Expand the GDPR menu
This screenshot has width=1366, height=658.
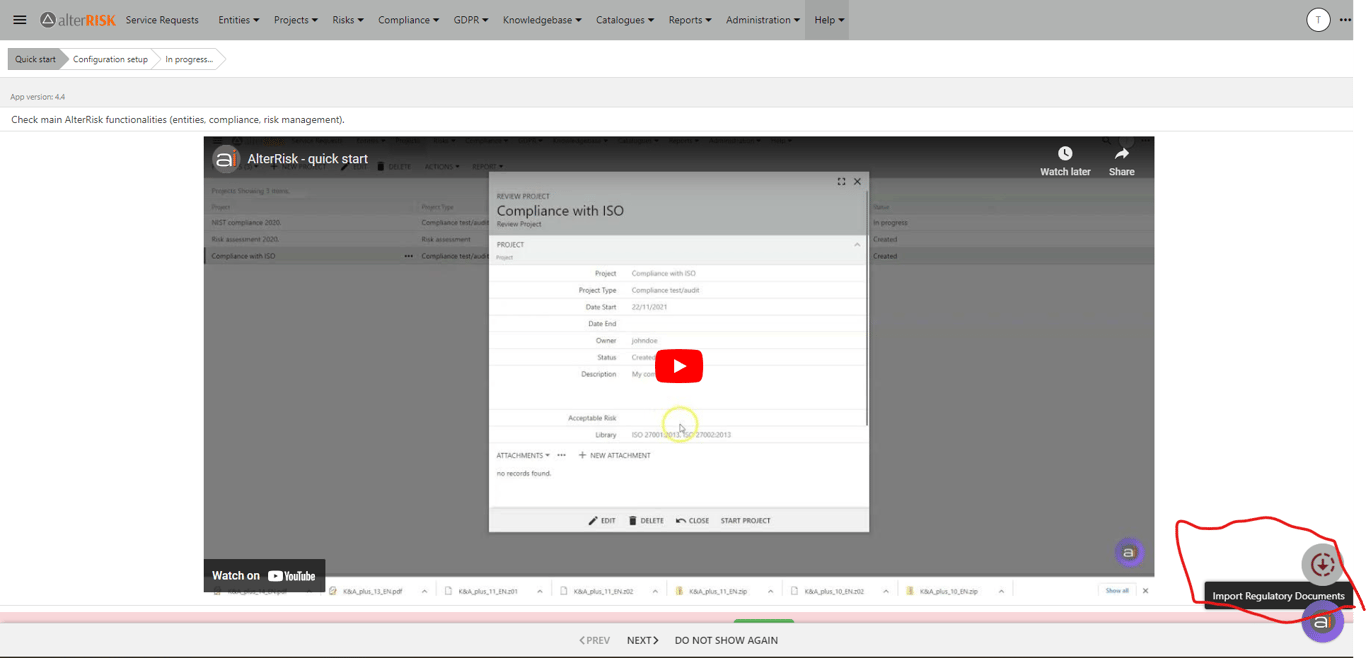pos(471,20)
